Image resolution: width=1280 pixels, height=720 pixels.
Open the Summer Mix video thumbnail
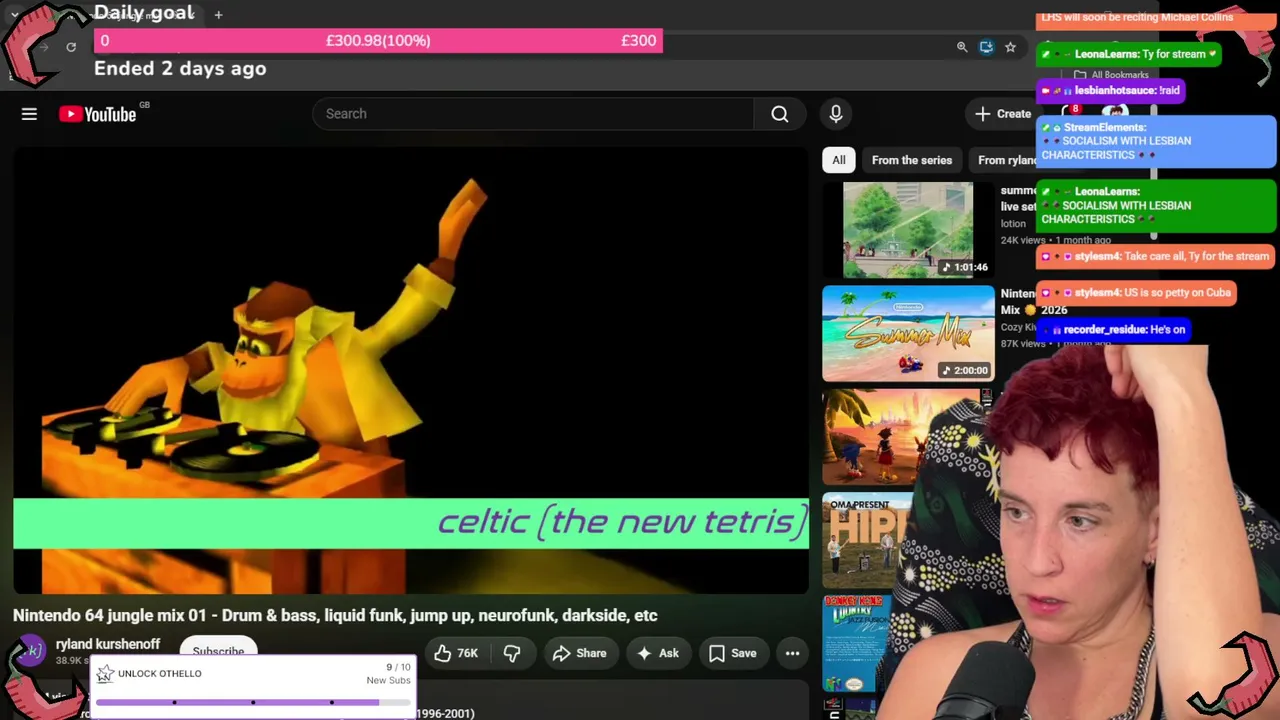coord(908,334)
